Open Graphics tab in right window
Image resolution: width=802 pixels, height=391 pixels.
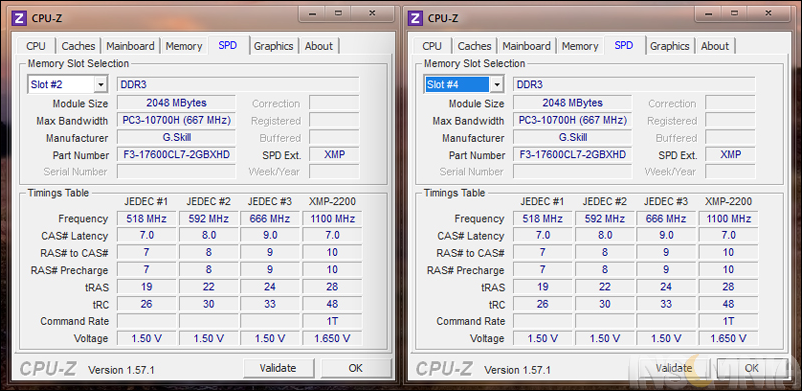click(670, 46)
